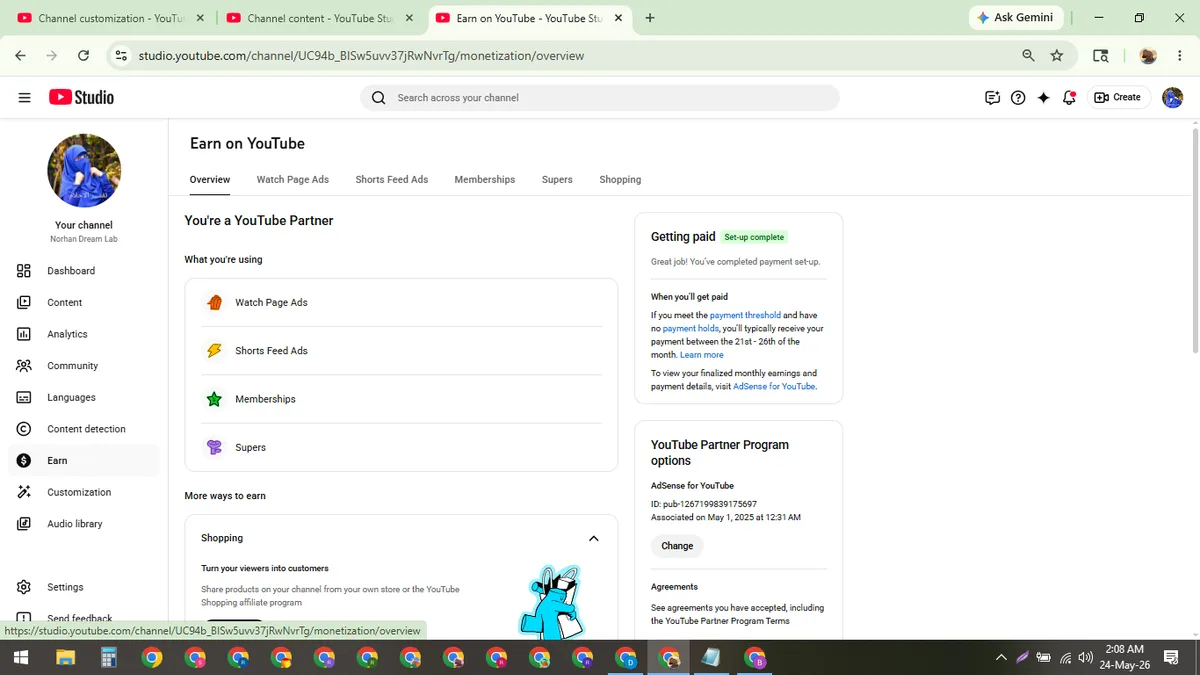Open the hamburger navigation menu
This screenshot has width=1200, height=675.
[24, 97]
